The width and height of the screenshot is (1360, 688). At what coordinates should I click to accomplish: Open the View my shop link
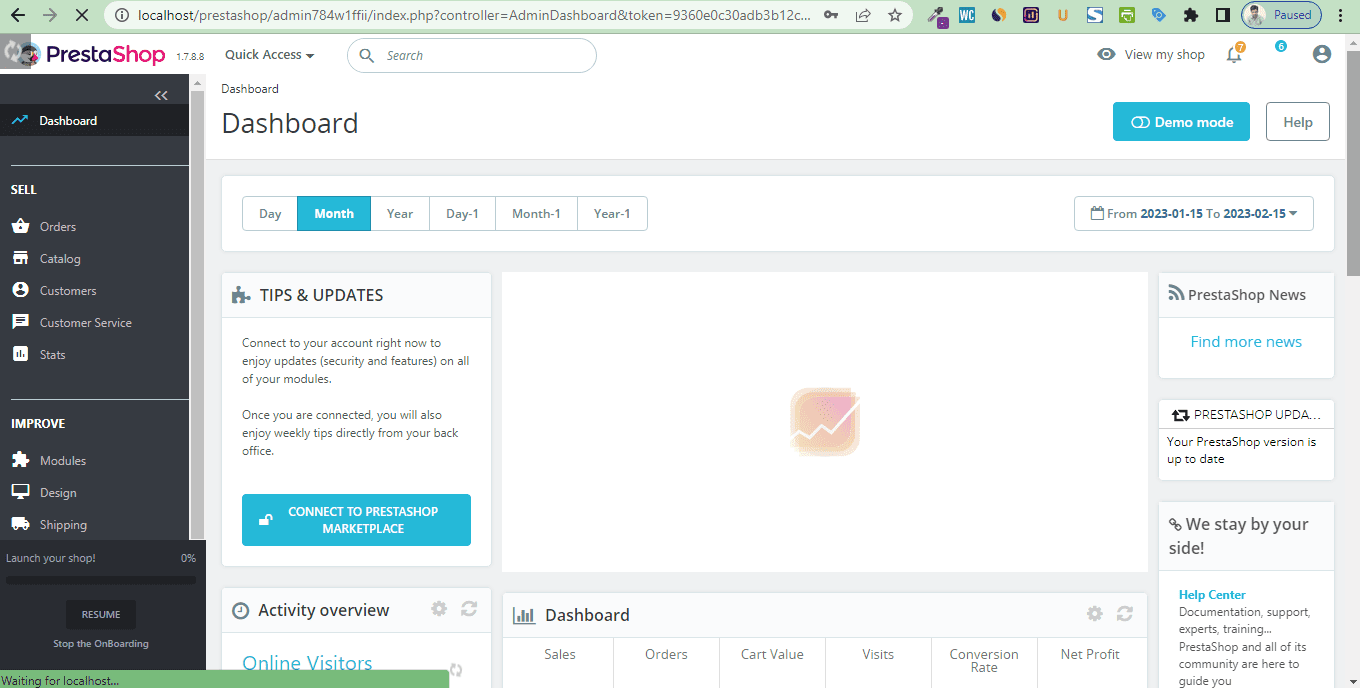point(1164,55)
